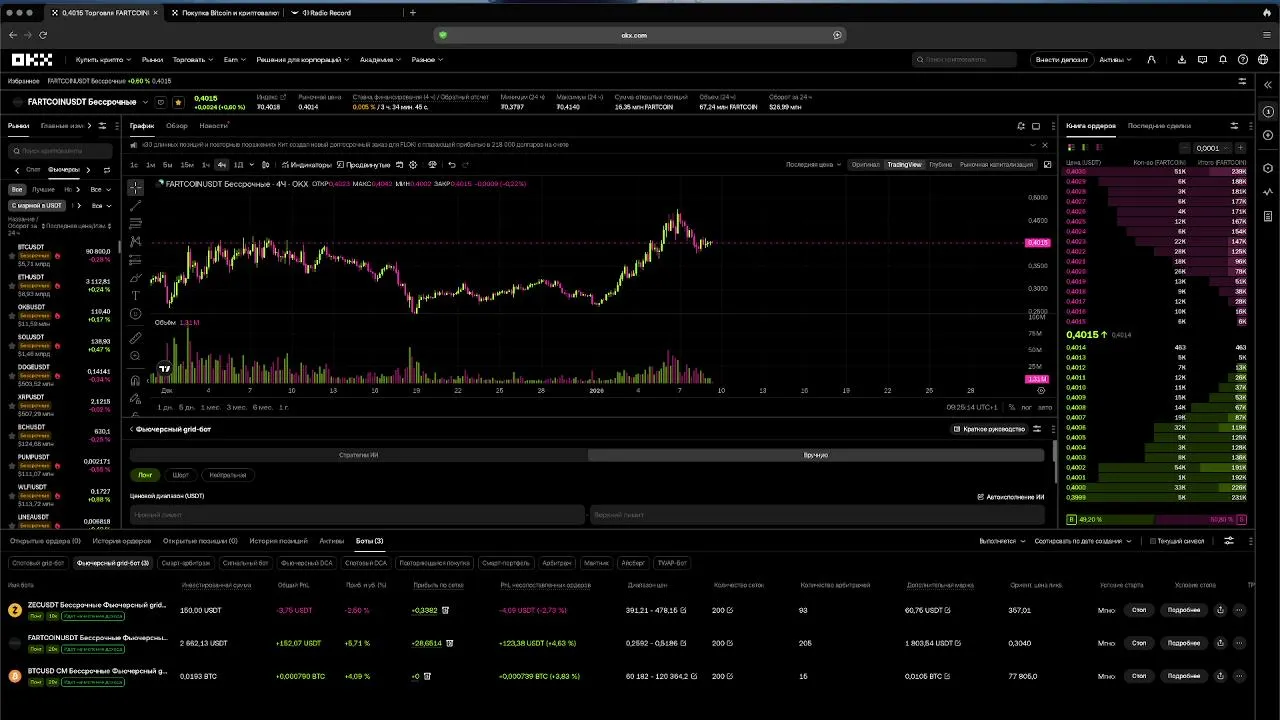Increase order book price step plus
This screenshot has width=1280, height=720.
tap(1241, 148)
